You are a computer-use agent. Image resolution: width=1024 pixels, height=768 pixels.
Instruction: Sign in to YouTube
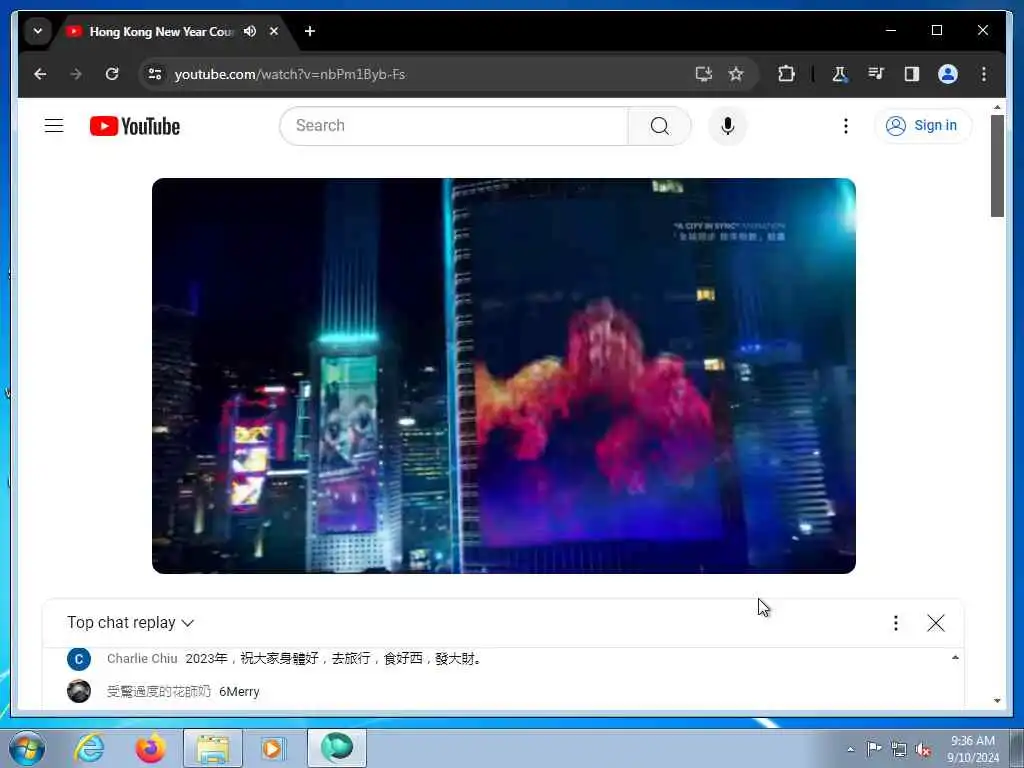pos(923,125)
